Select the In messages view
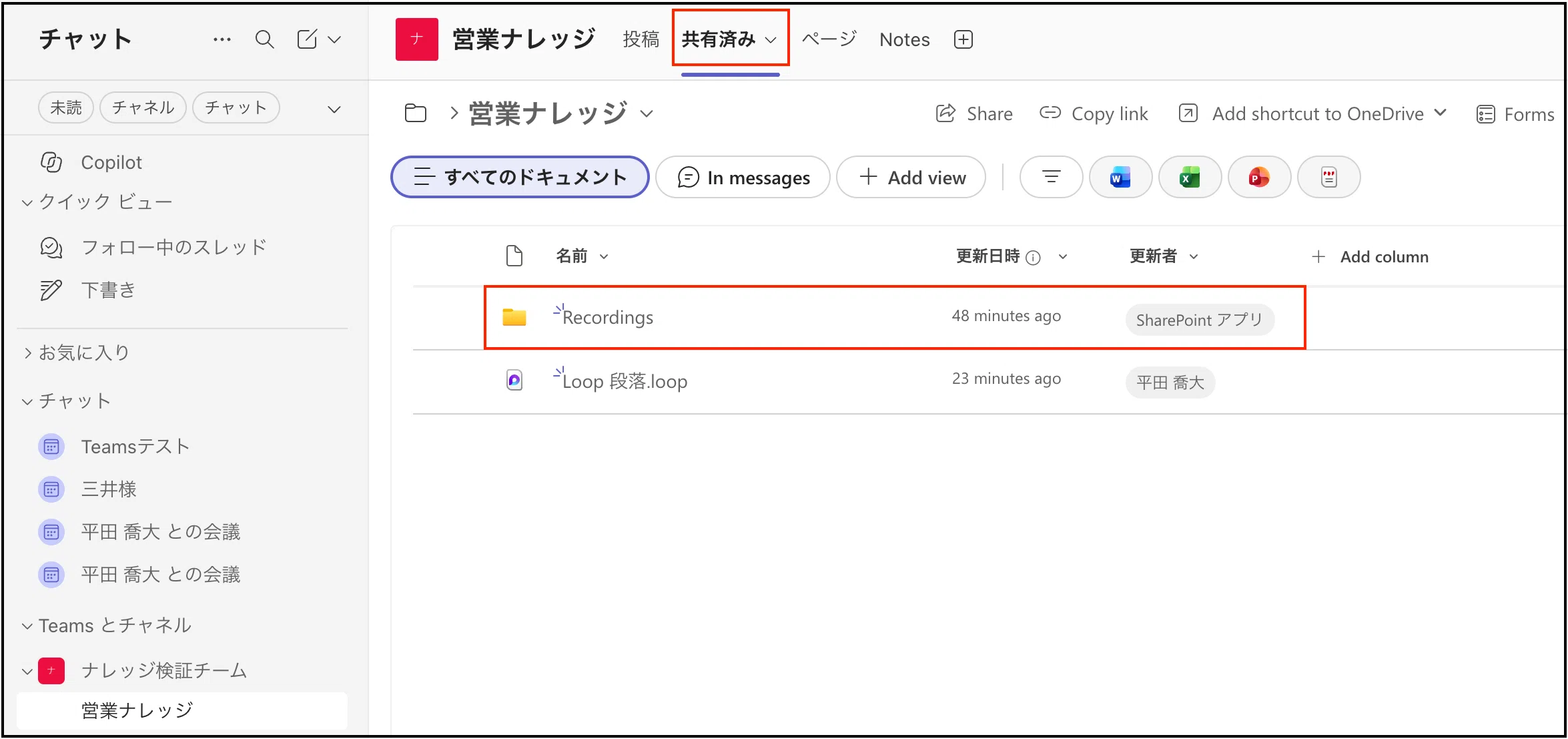Viewport: 1568px width, 739px height. 743,177
